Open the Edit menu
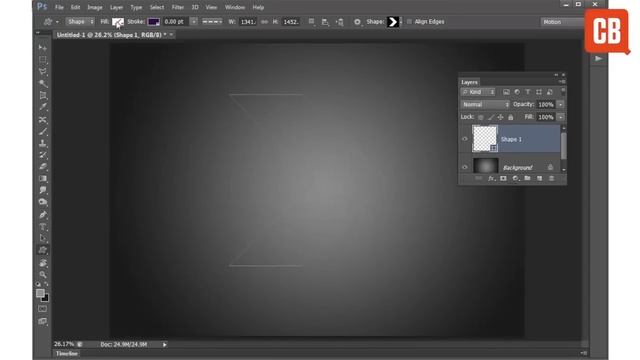The width and height of the screenshot is (640, 360). pos(76,7)
